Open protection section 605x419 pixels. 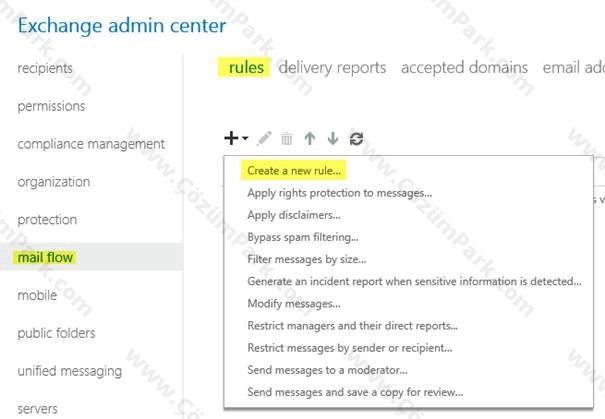pyautogui.click(x=47, y=220)
